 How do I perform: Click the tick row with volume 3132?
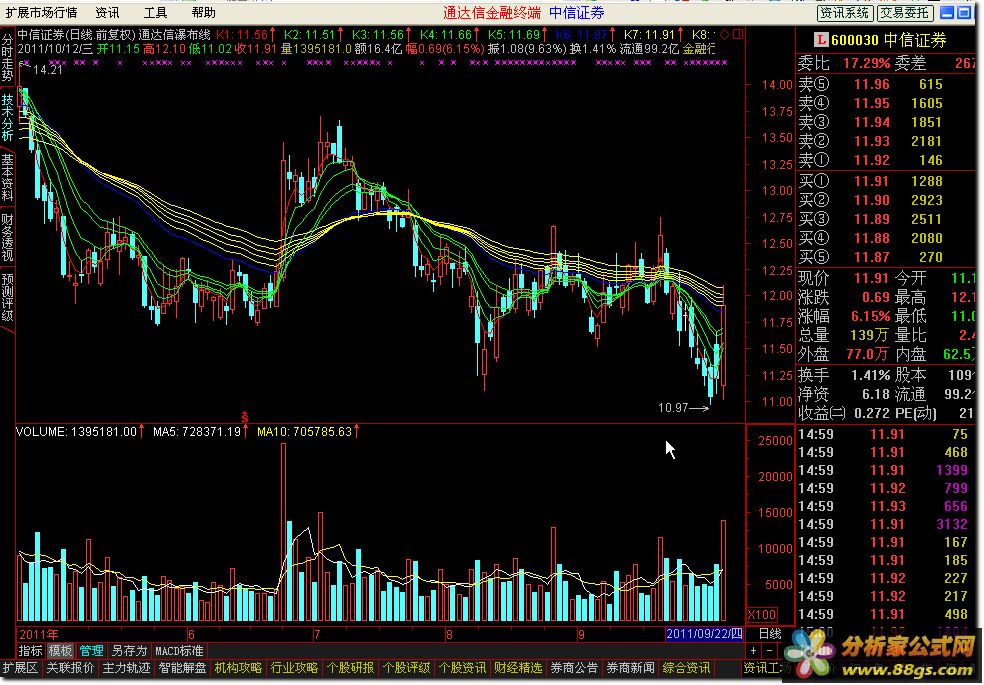[886, 524]
